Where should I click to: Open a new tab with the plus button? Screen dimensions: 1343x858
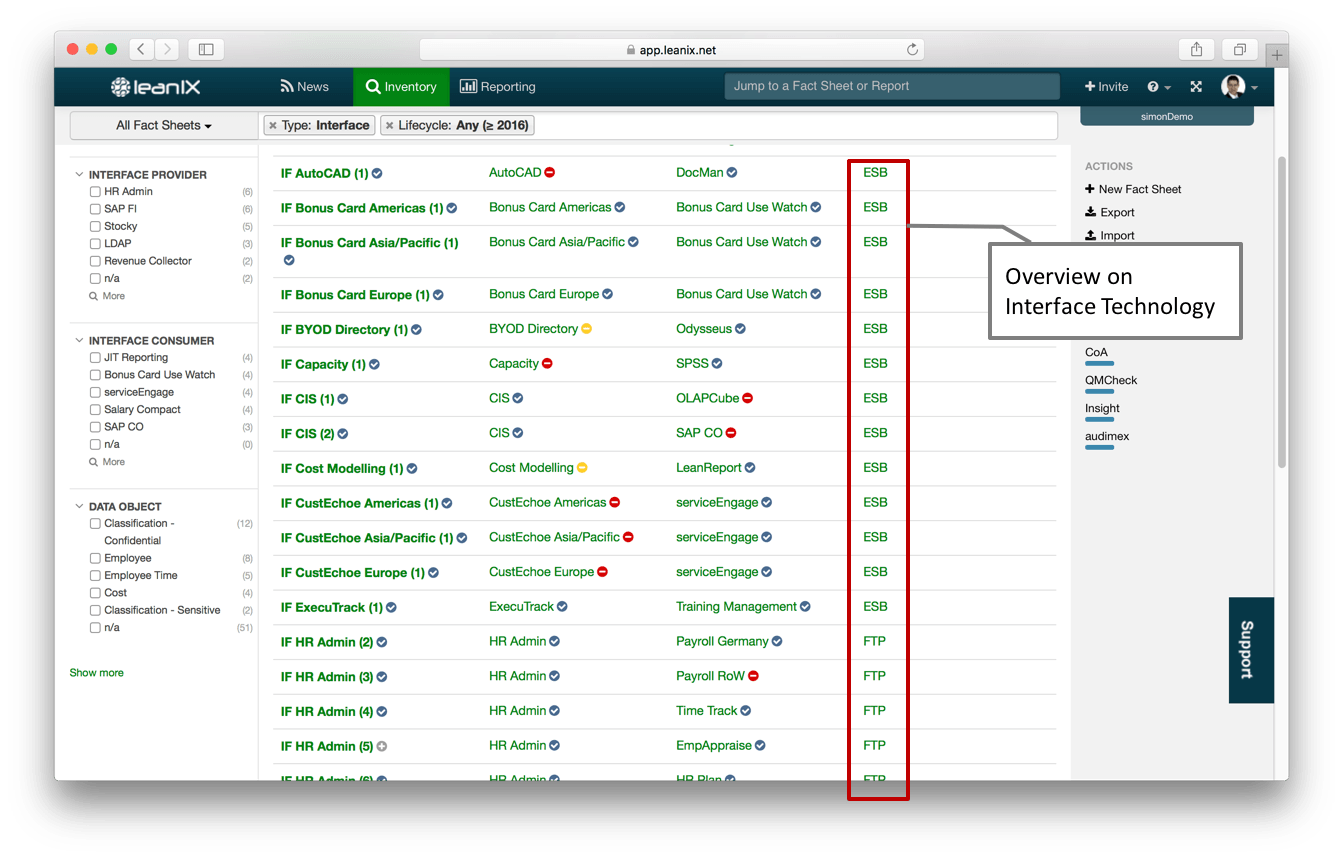tap(1277, 55)
